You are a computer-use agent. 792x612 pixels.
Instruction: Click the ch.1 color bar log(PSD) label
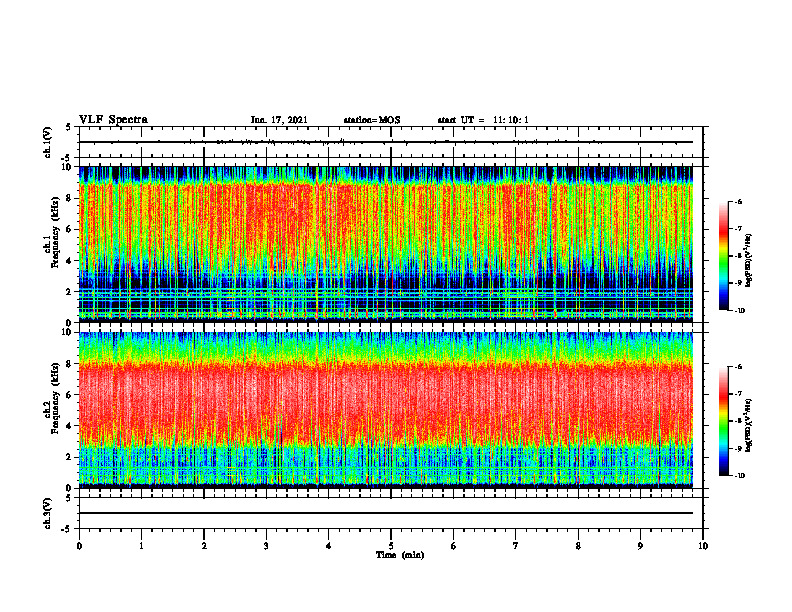pos(749,260)
